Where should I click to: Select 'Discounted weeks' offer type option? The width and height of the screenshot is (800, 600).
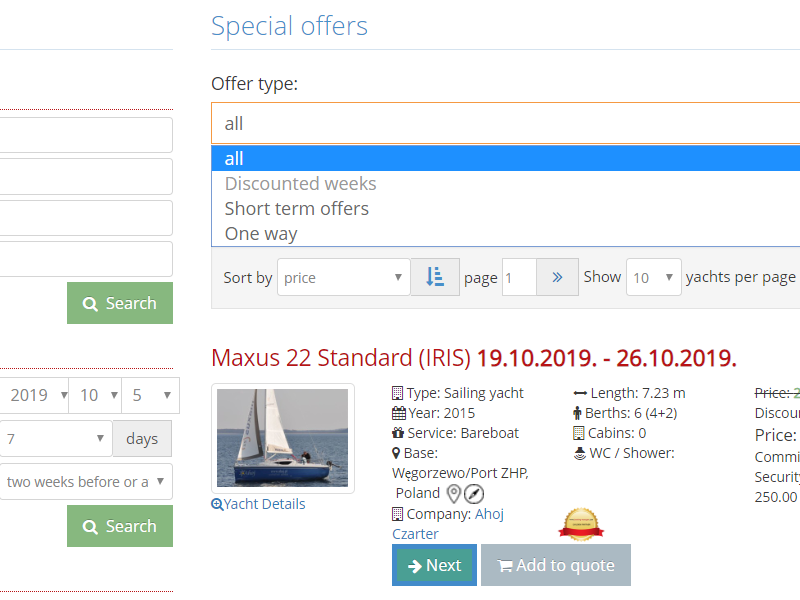(300, 184)
